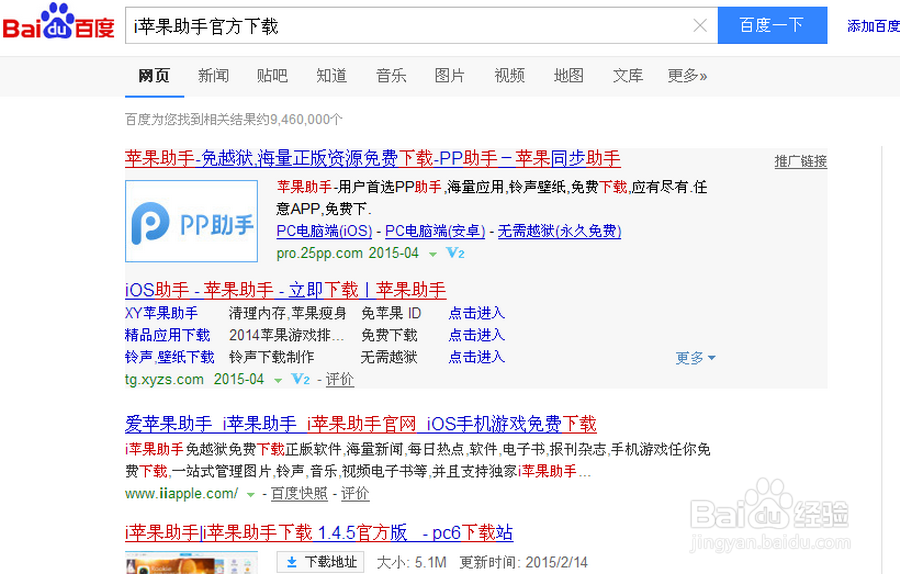Open the 爱苹果助手 i苹果助手官网 result title

click(x=360, y=424)
